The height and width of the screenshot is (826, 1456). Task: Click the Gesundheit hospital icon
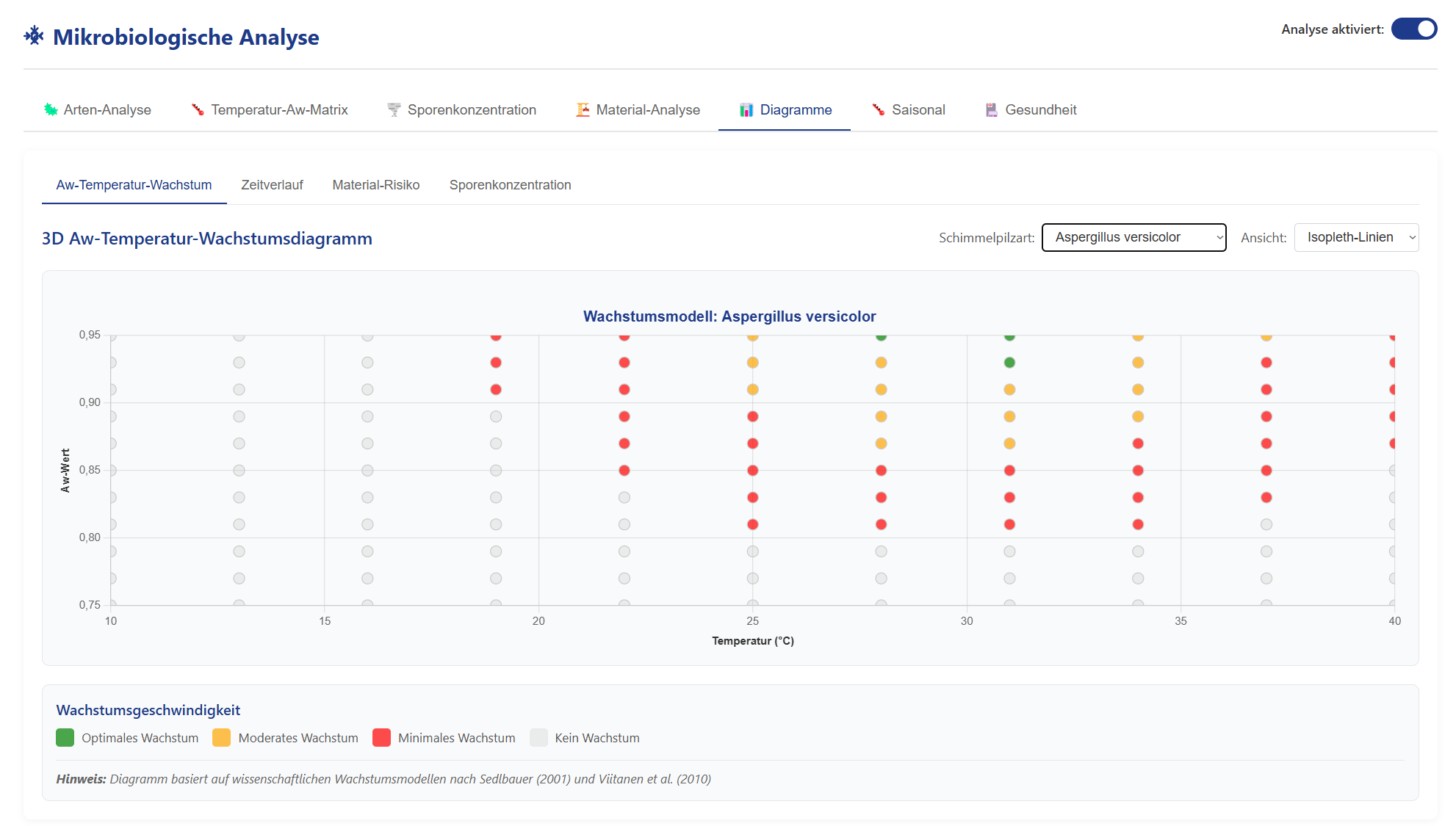[992, 109]
